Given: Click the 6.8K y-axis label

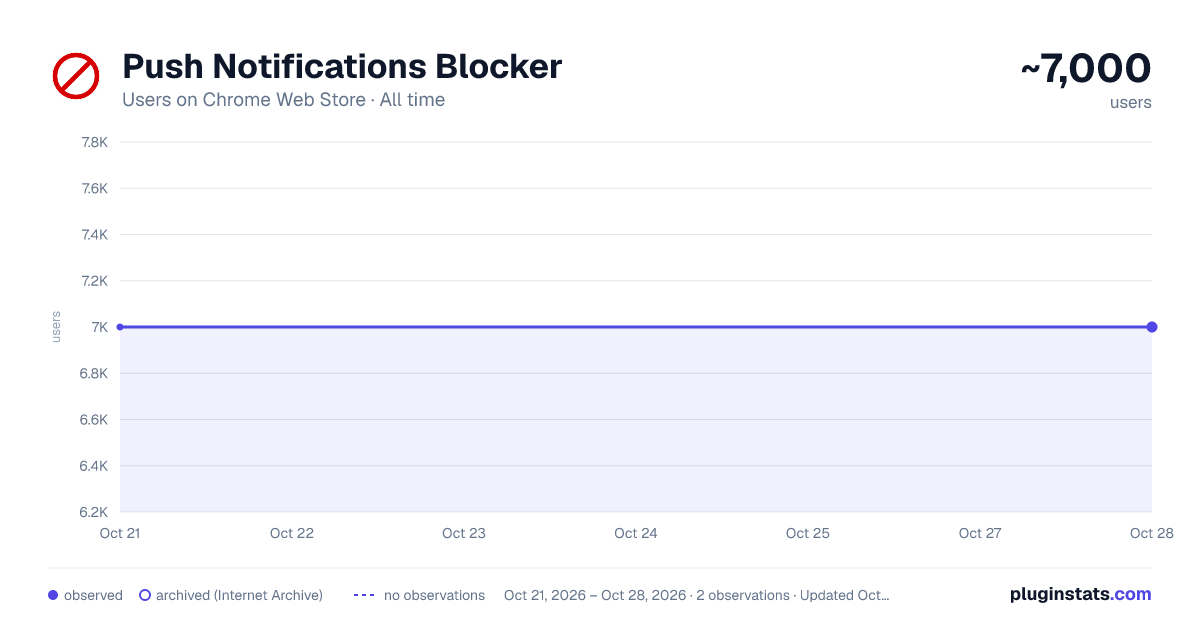Looking at the screenshot, I should 94,373.
